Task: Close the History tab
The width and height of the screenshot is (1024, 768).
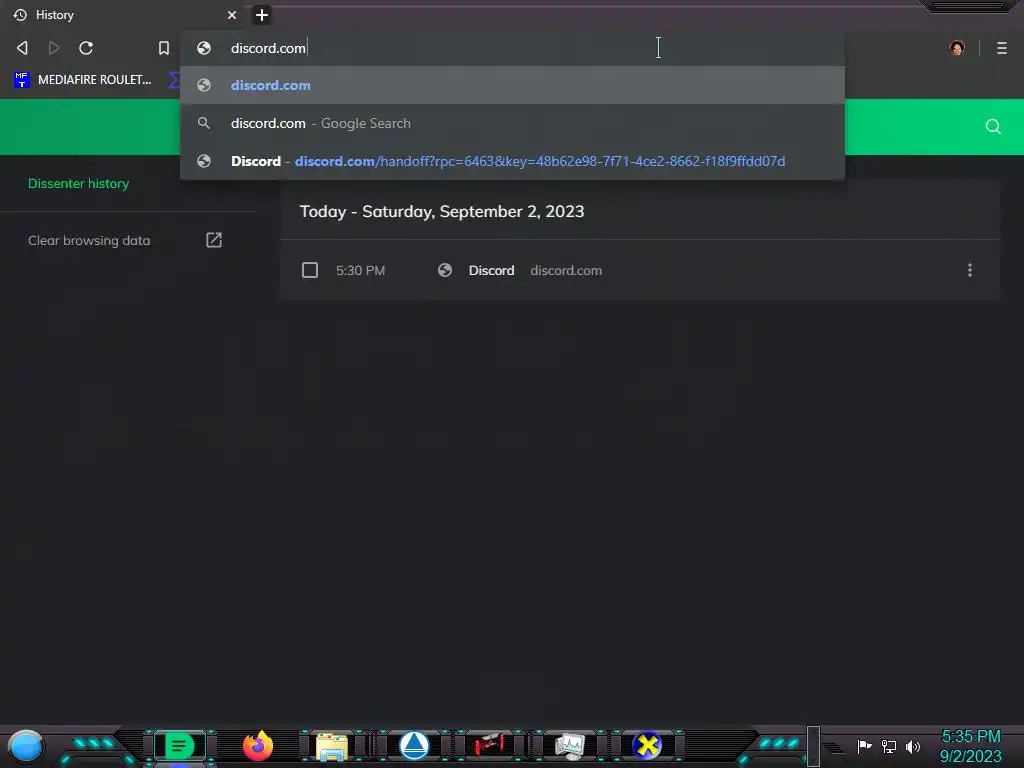Action: point(232,15)
